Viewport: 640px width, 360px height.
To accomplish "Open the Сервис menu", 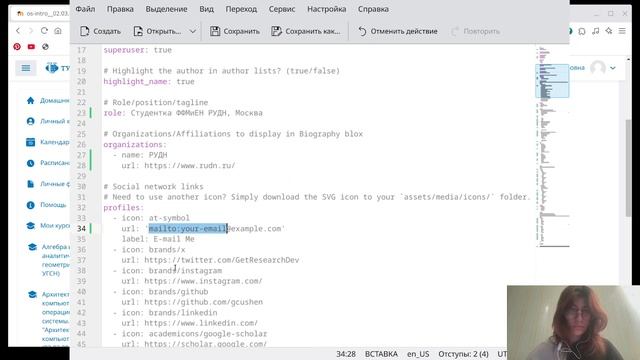I will (x=282, y=9).
